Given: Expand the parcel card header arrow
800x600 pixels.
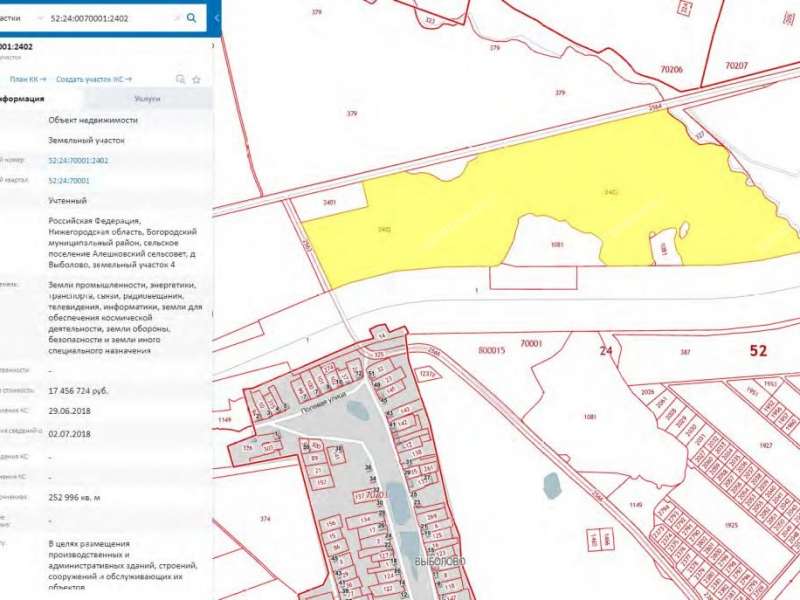Looking at the screenshot, I should (x=212, y=46).
